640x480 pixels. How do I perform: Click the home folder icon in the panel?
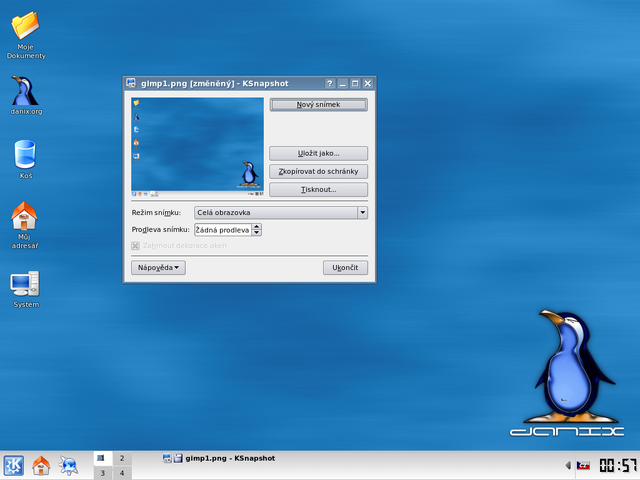point(41,465)
